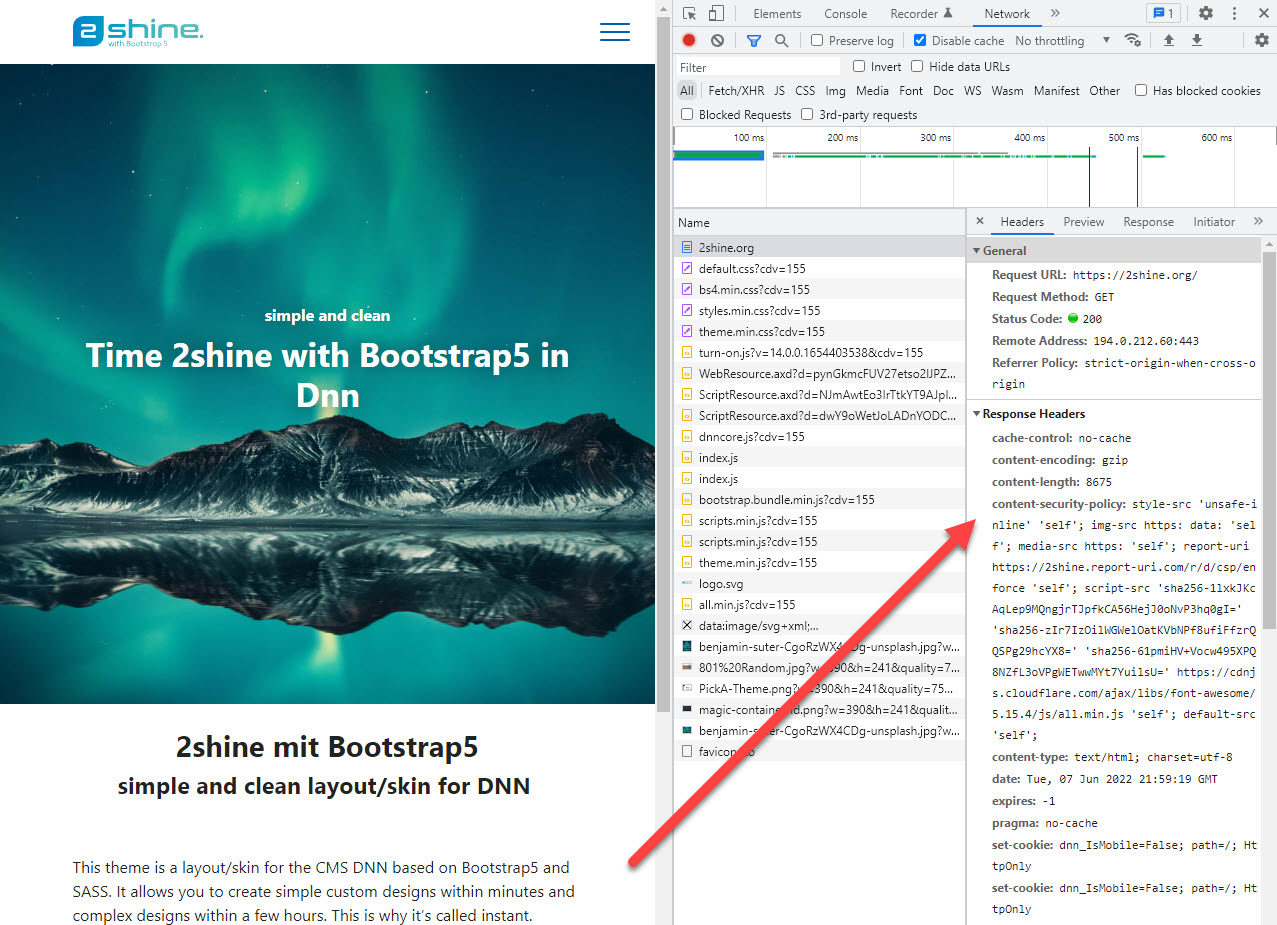1277x925 pixels.
Task: Click the network Filter text field
Action: (757, 67)
